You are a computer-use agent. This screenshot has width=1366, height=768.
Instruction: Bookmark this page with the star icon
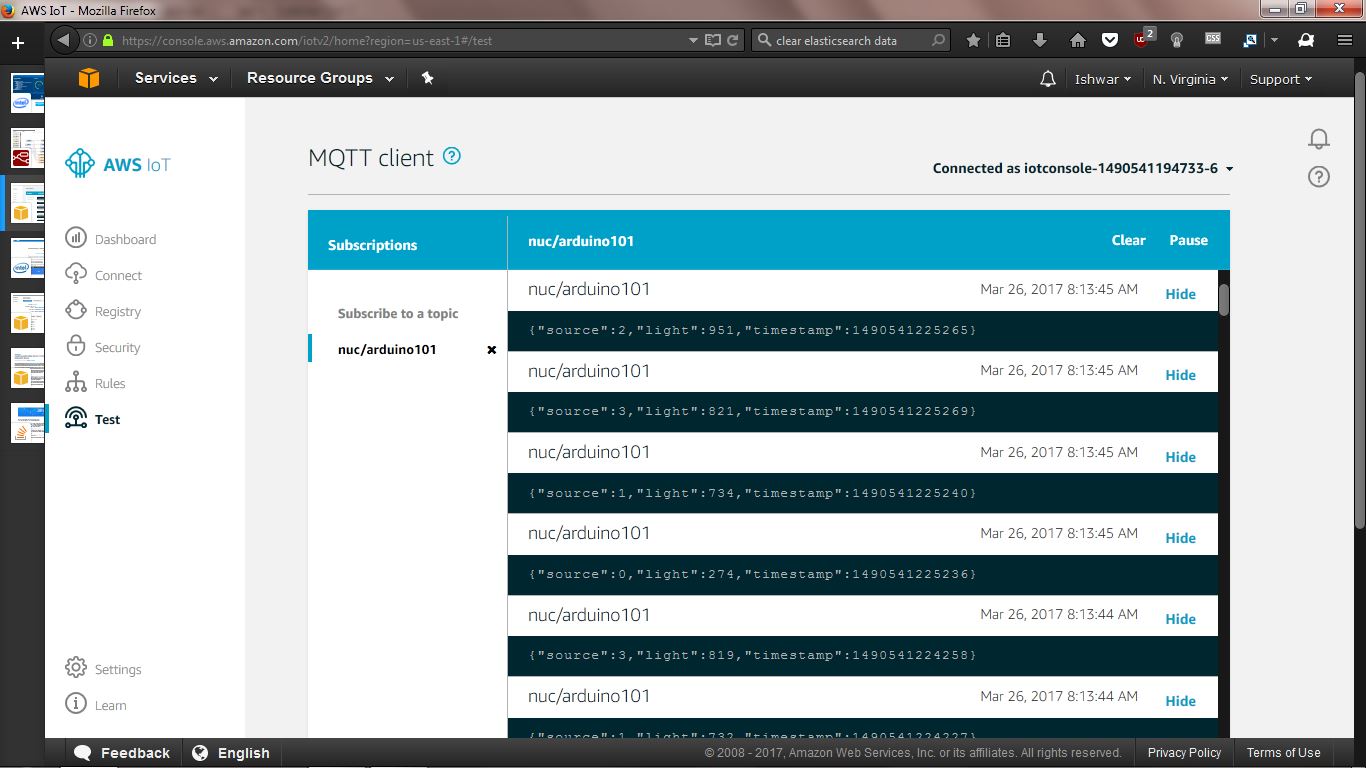[973, 41]
